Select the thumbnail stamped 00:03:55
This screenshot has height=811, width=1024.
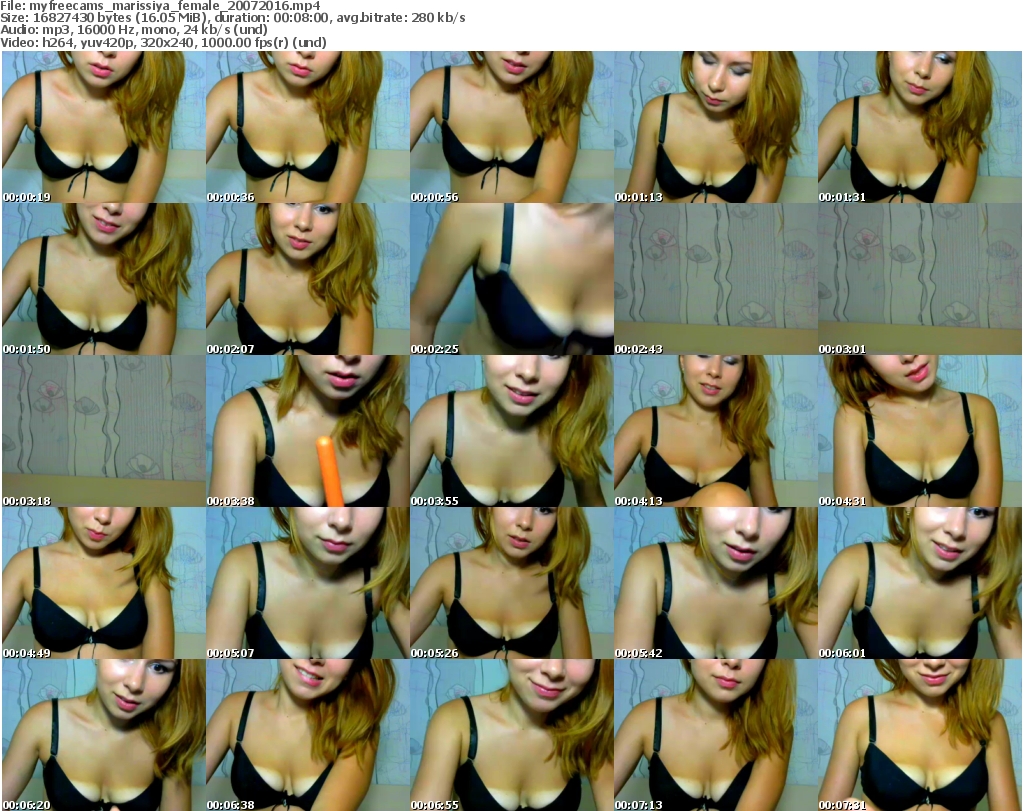click(511, 431)
